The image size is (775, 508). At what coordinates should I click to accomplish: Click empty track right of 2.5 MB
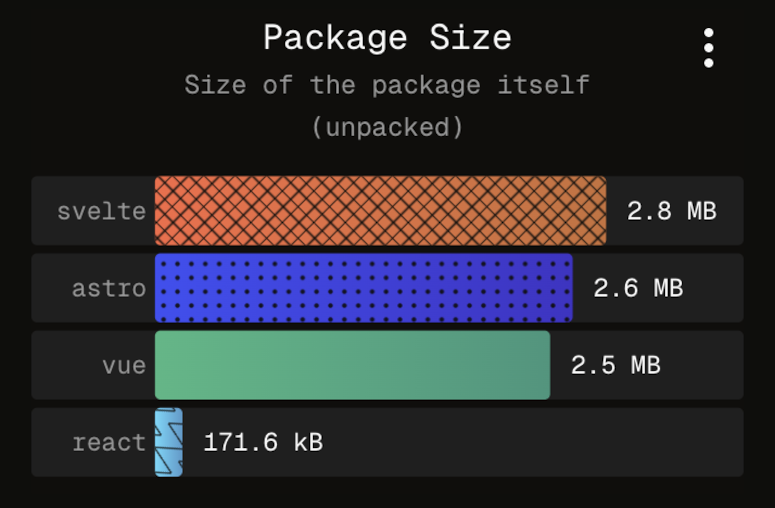(702, 365)
